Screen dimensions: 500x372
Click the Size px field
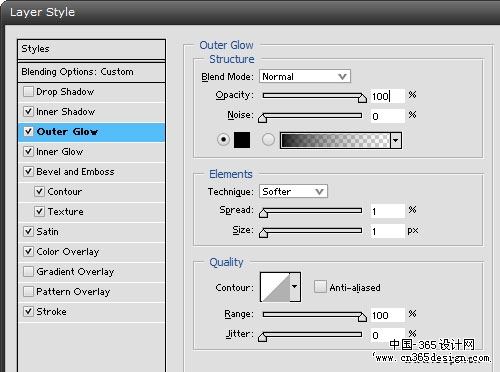click(388, 231)
